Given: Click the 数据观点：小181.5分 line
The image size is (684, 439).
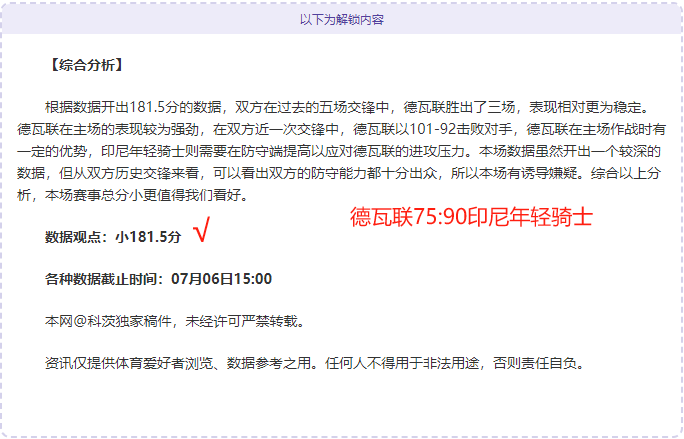Looking at the screenshot, I should pos(113,237).
